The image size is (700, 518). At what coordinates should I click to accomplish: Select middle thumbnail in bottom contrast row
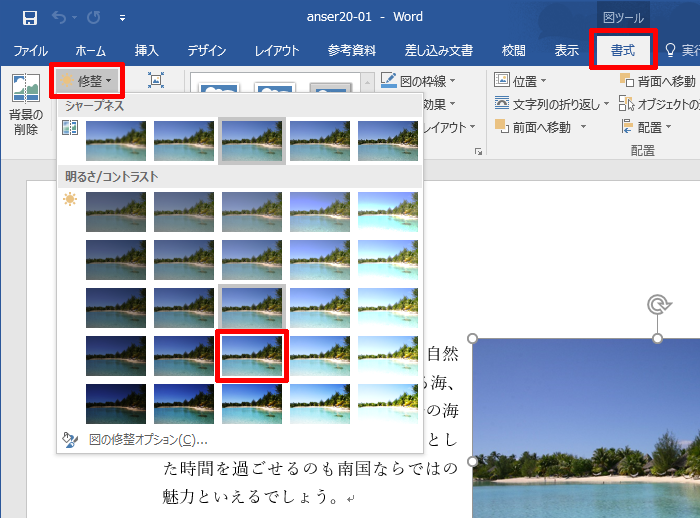[x=252, y=404]
